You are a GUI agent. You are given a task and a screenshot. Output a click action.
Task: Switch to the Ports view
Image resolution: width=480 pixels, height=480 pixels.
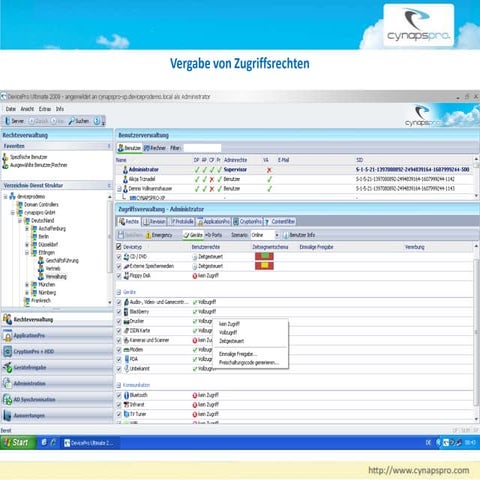pyautogui.click(x=213, y=235)
